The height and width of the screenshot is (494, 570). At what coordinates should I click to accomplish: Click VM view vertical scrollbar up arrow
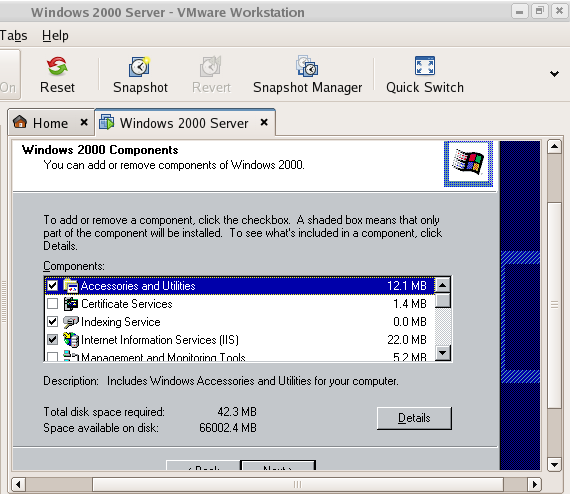[554, 147]
